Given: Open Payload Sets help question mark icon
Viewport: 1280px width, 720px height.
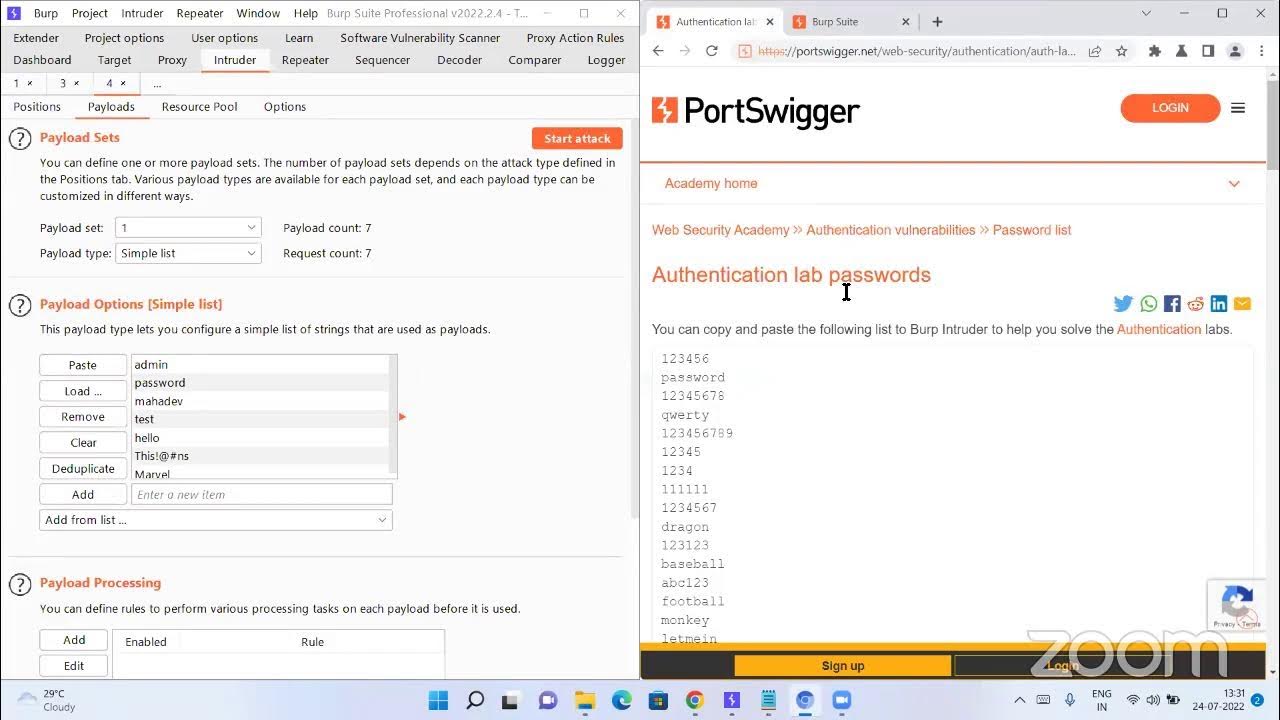Looking at the screenshot, I should (20, 139).
